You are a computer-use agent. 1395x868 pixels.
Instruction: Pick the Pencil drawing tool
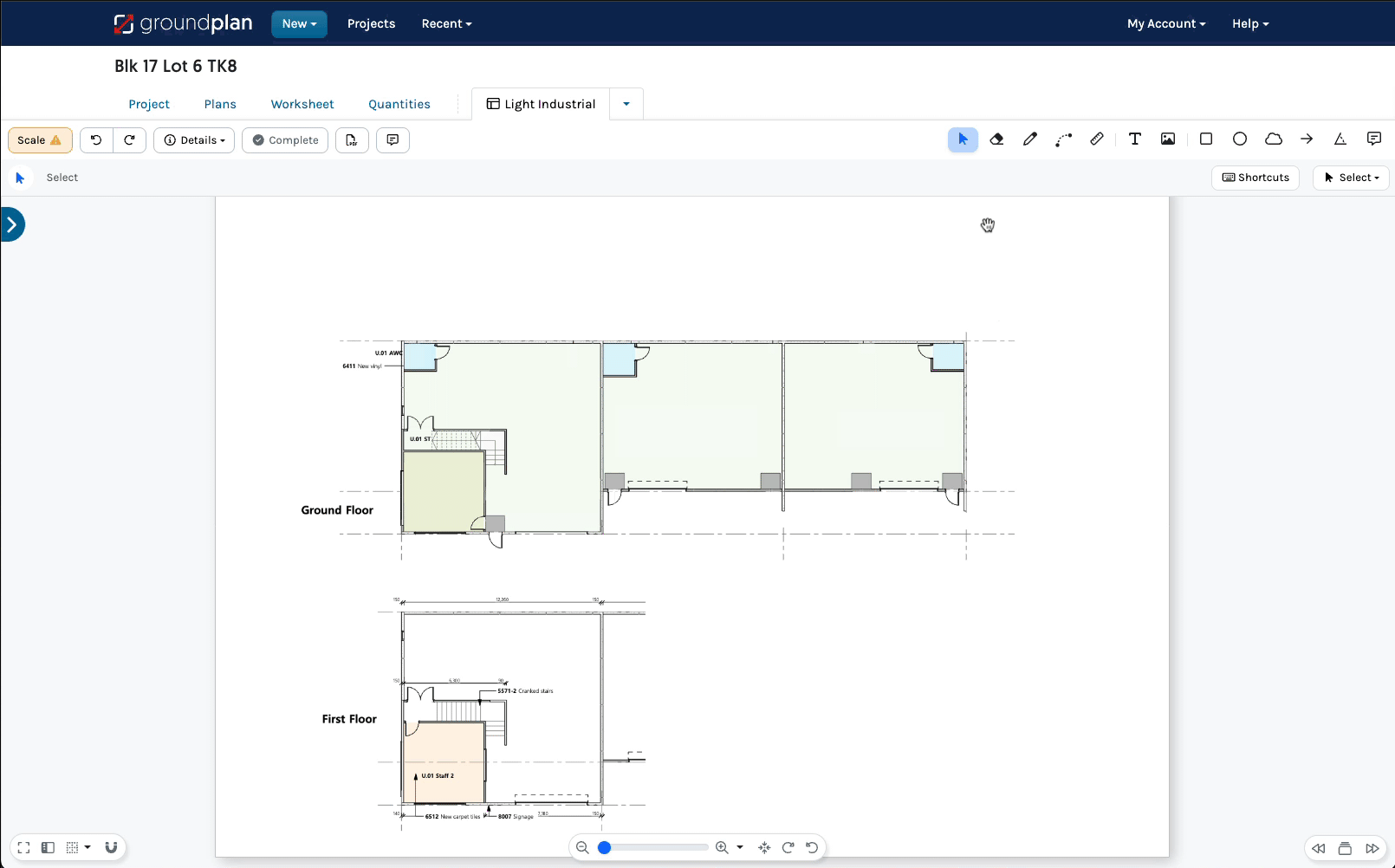[1029, 139]
